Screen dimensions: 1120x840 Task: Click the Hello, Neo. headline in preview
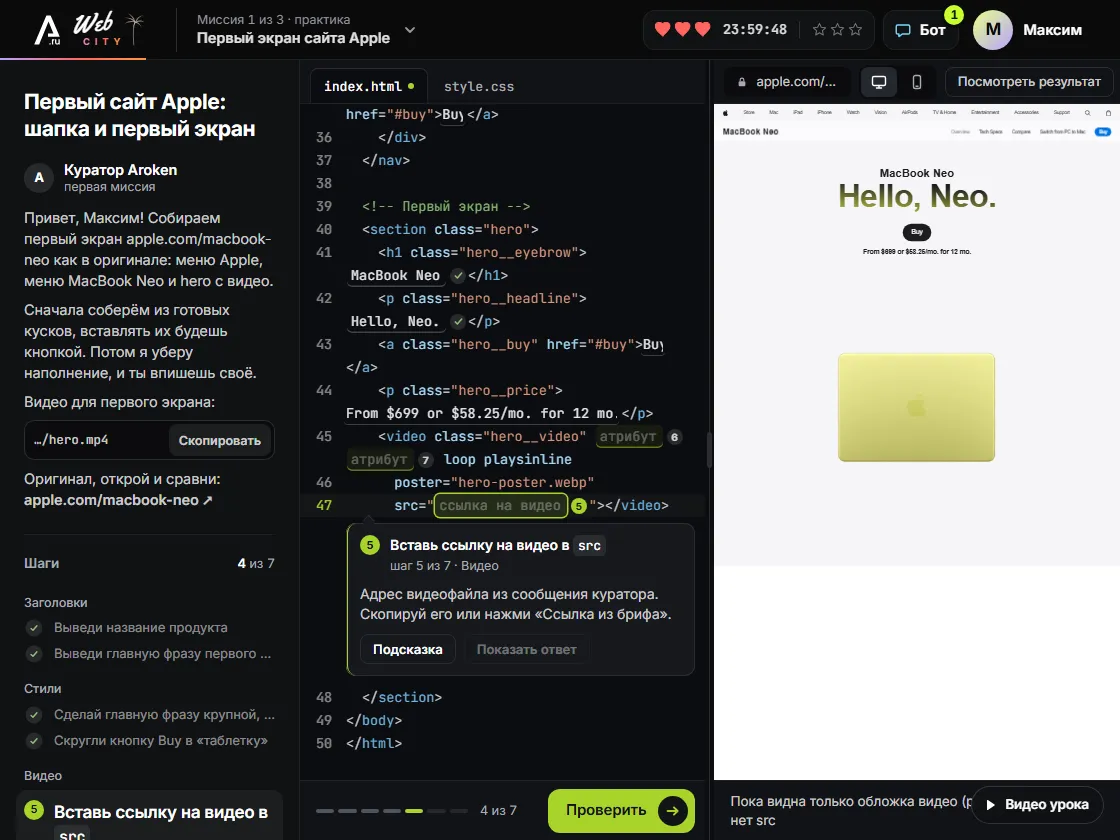pos(916,196)
